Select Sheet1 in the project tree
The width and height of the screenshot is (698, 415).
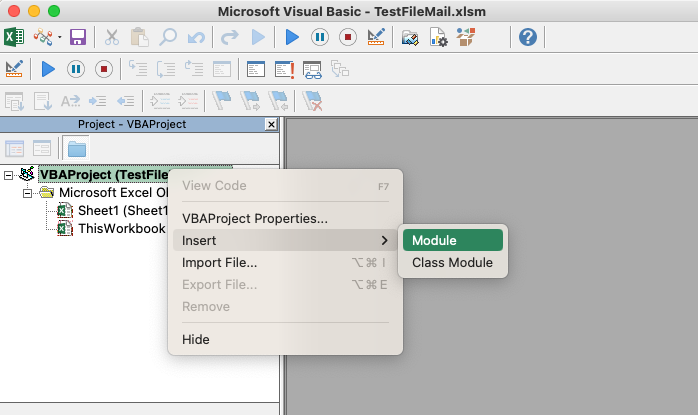coord(122,211)
